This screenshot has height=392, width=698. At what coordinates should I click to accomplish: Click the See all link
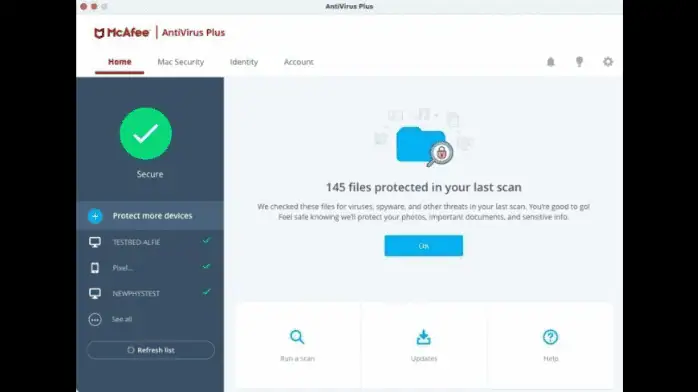click(x=122, y=319)
